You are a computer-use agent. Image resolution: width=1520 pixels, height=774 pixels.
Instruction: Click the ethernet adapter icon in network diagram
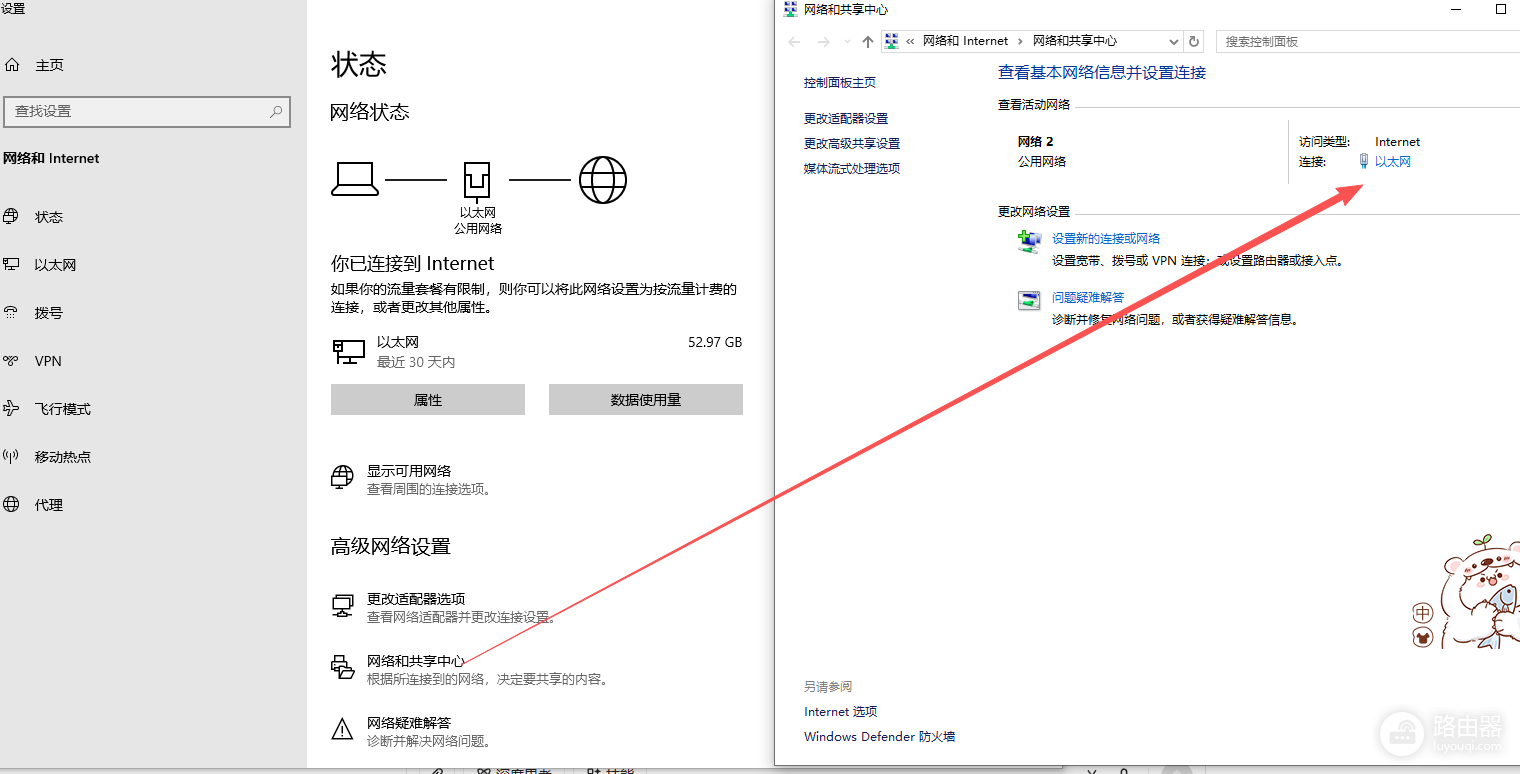[478, 181]
